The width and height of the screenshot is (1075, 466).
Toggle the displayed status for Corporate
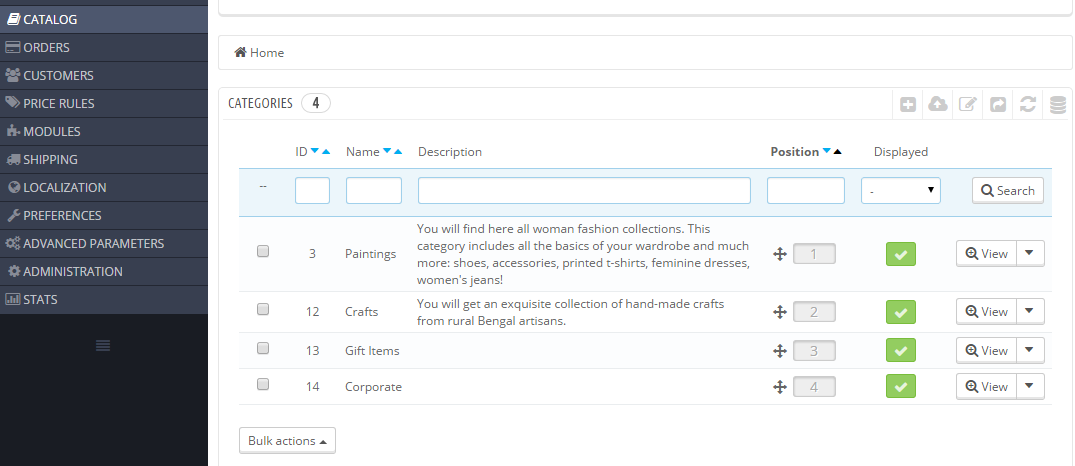pos(901,386)
